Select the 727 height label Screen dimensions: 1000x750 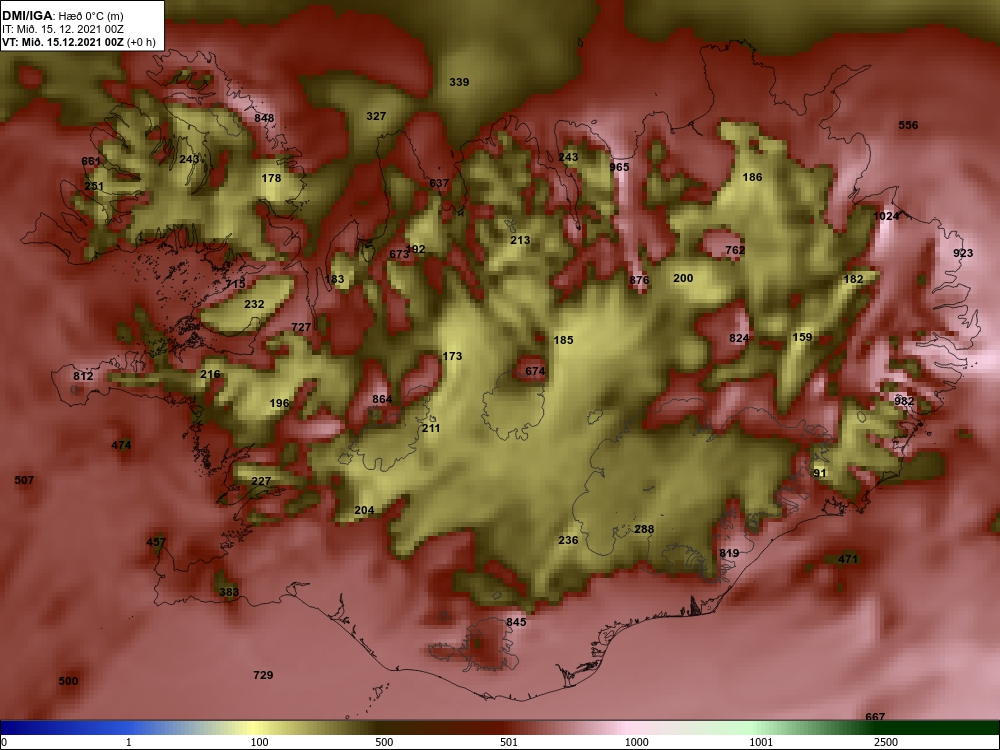(x=301, y=327)
